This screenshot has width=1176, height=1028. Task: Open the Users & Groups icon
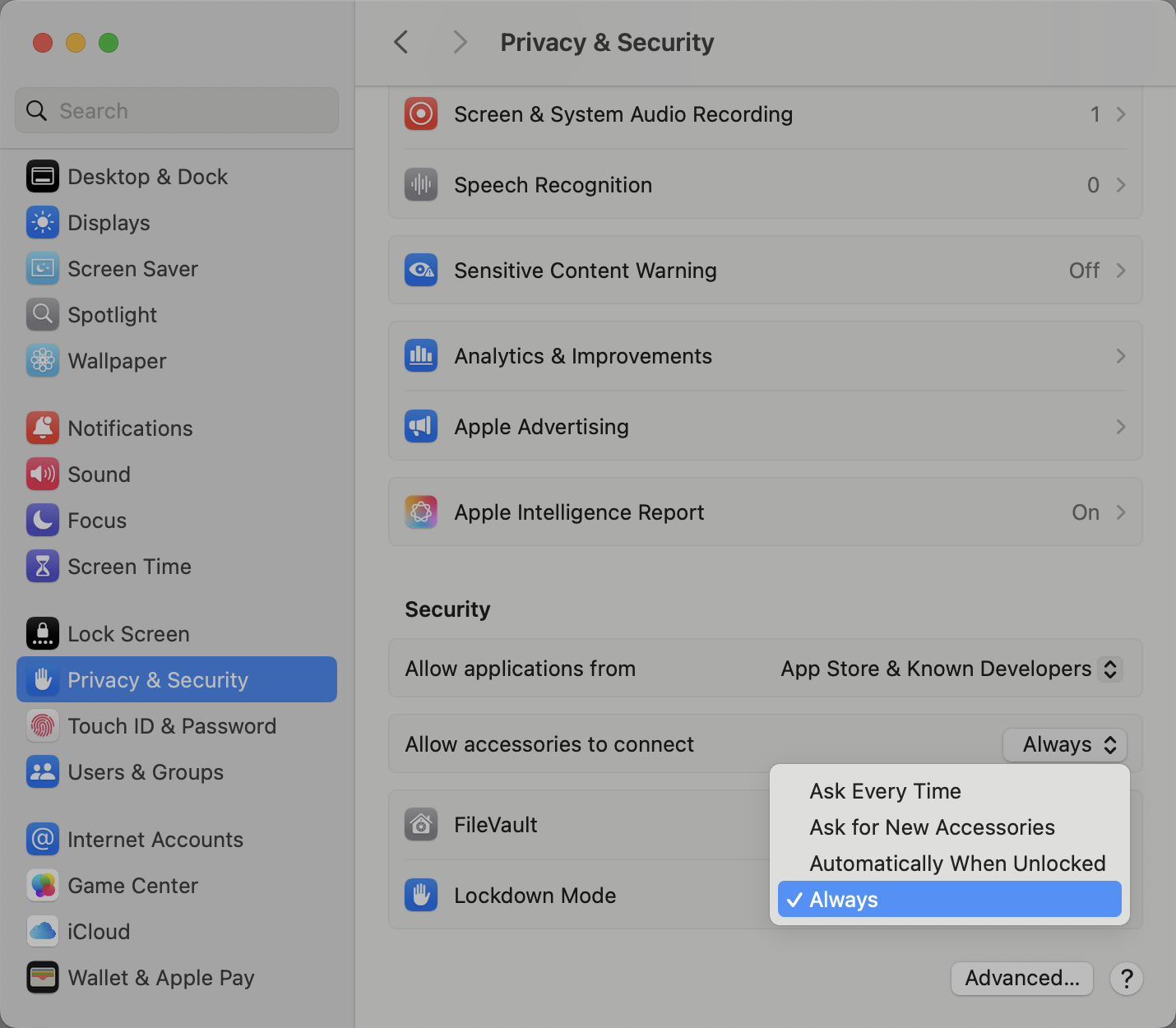(43, 772)
